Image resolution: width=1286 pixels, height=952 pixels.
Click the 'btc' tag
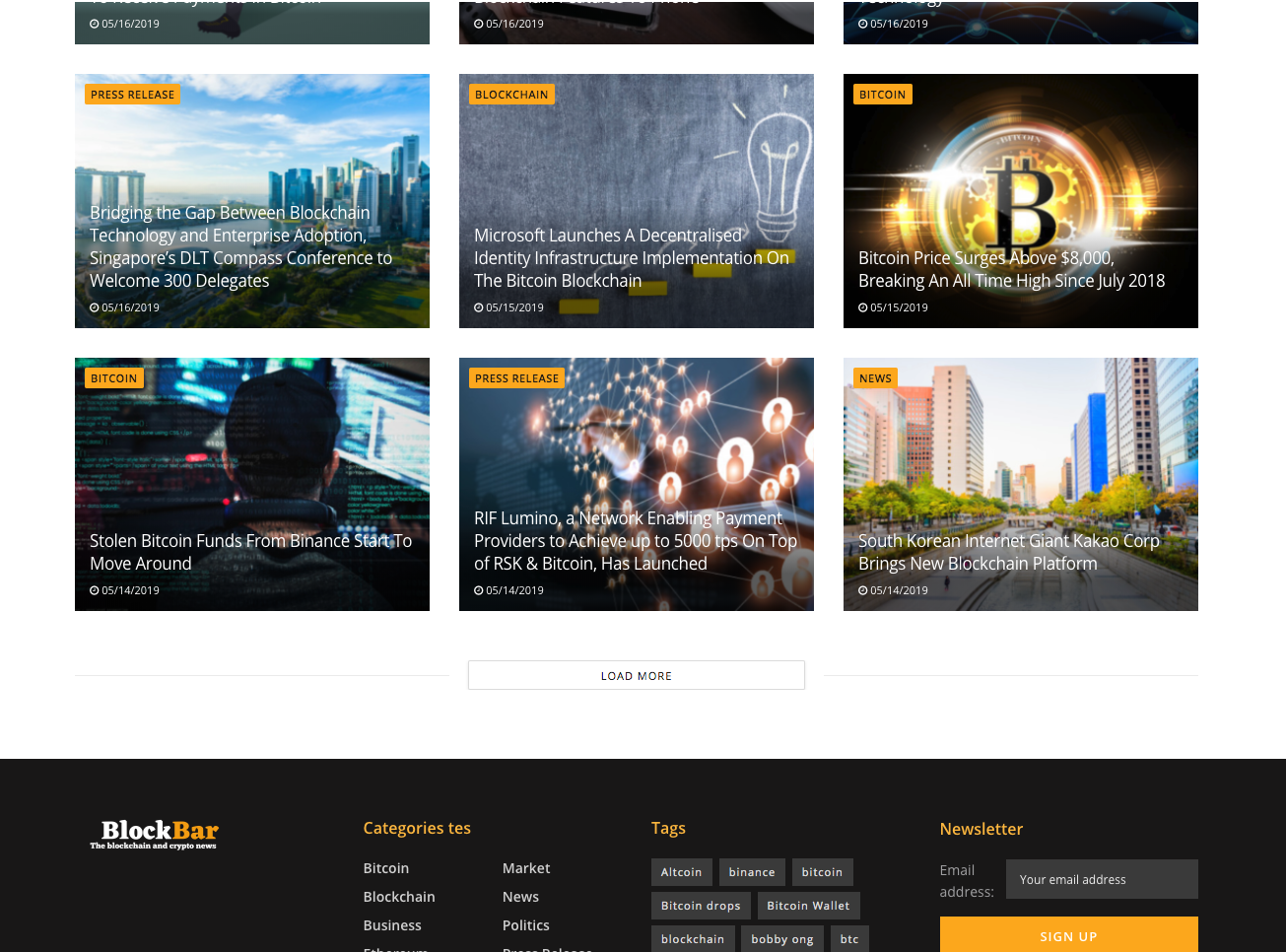pyautogui.click(x=849, y=939)
